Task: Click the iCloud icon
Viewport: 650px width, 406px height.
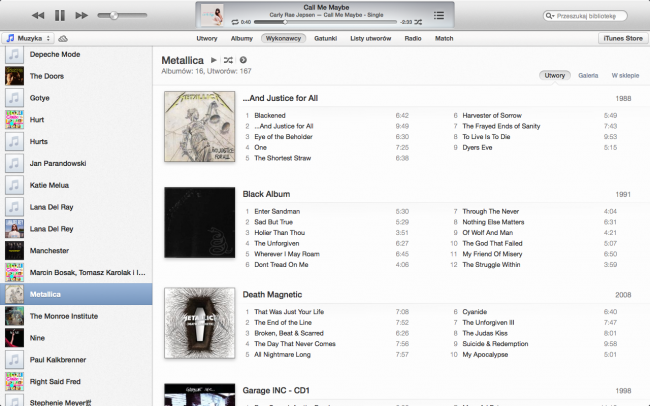Action: pyautogui.click(x=63, y=39)
